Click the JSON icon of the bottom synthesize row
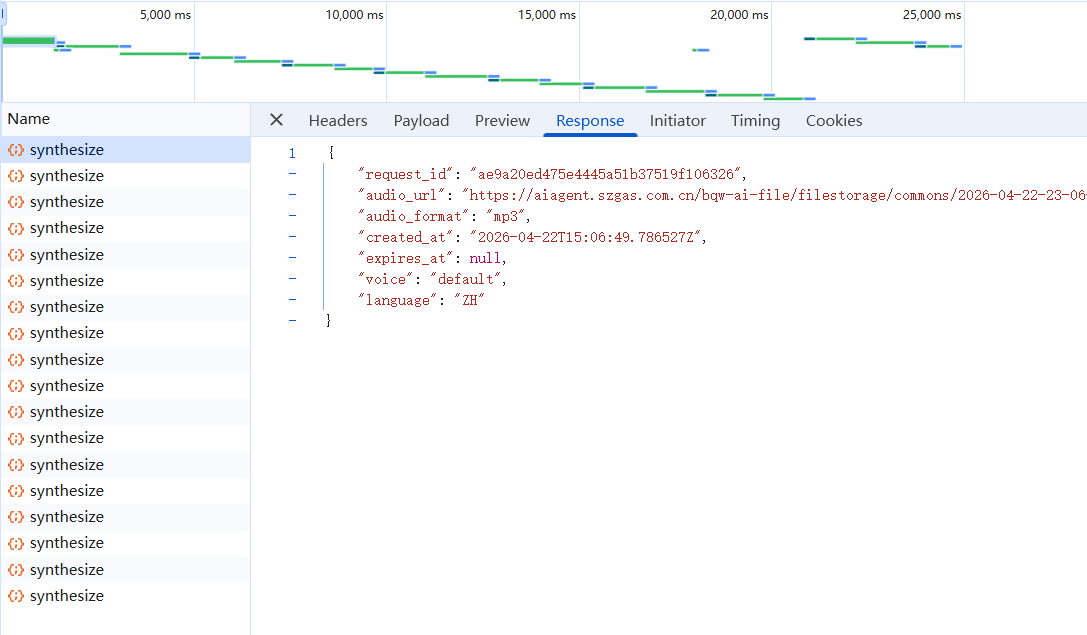This screenshot has height=635, width=1087. [x=16, y=595]
